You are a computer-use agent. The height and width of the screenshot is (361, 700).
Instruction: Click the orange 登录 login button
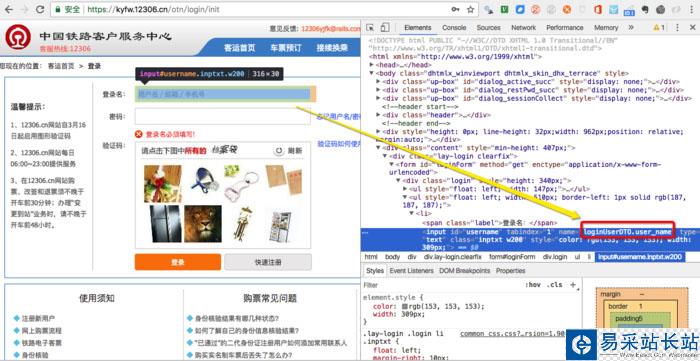pos(178,262)
